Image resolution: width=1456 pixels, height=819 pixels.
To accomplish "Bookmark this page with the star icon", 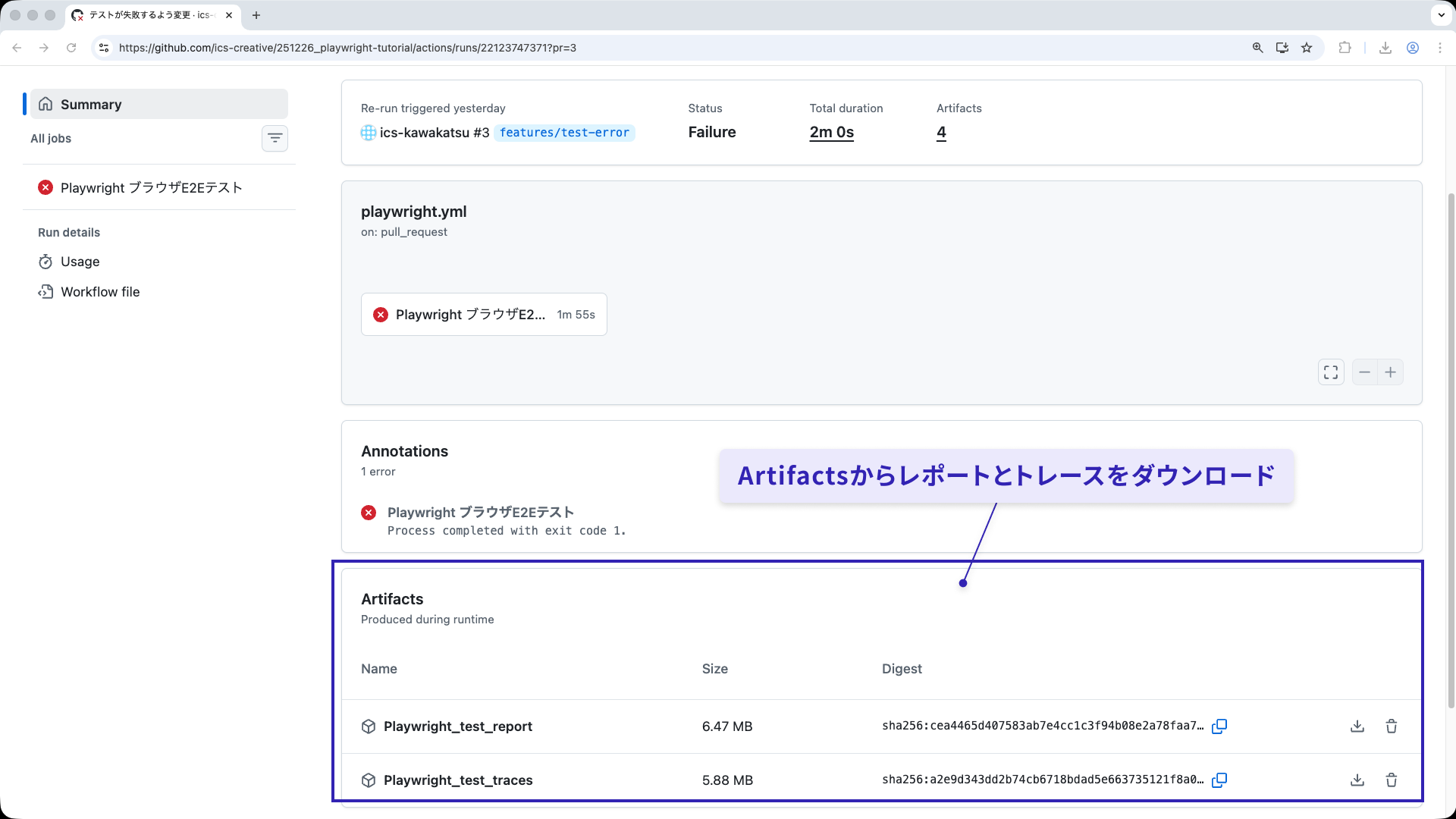I will tap(1307, 47).
